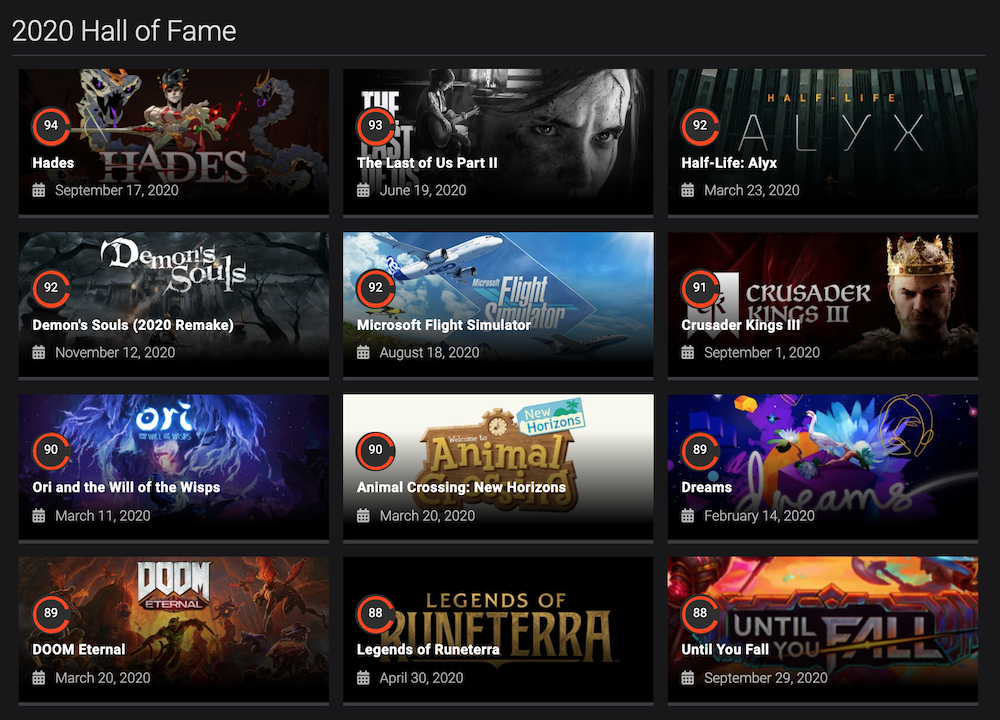Click the 2020 Hall of Fame heading
The height and width of the screenshot is (720, 1000).
tap(124, 31)
